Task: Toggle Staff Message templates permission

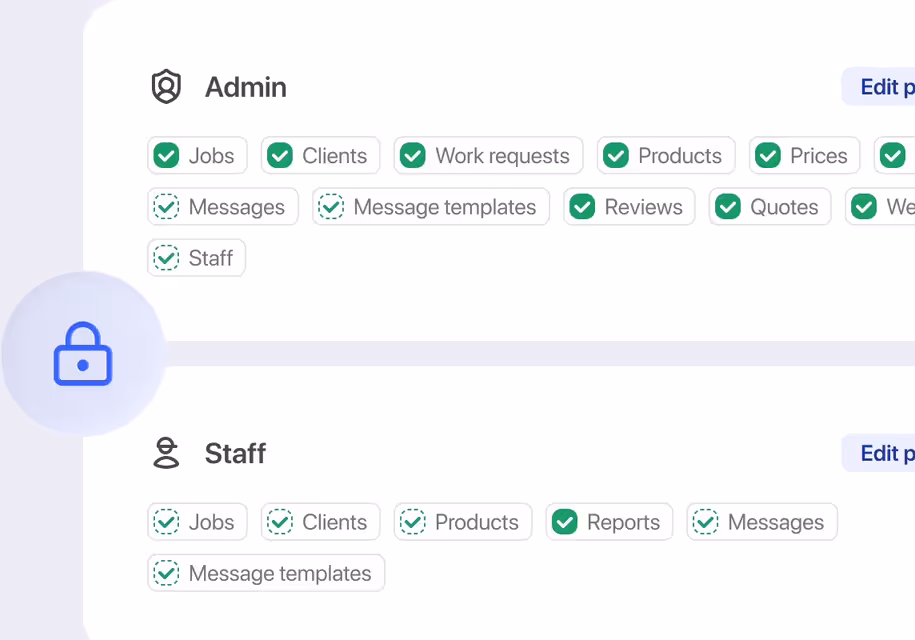Action: tap(266, 573)
